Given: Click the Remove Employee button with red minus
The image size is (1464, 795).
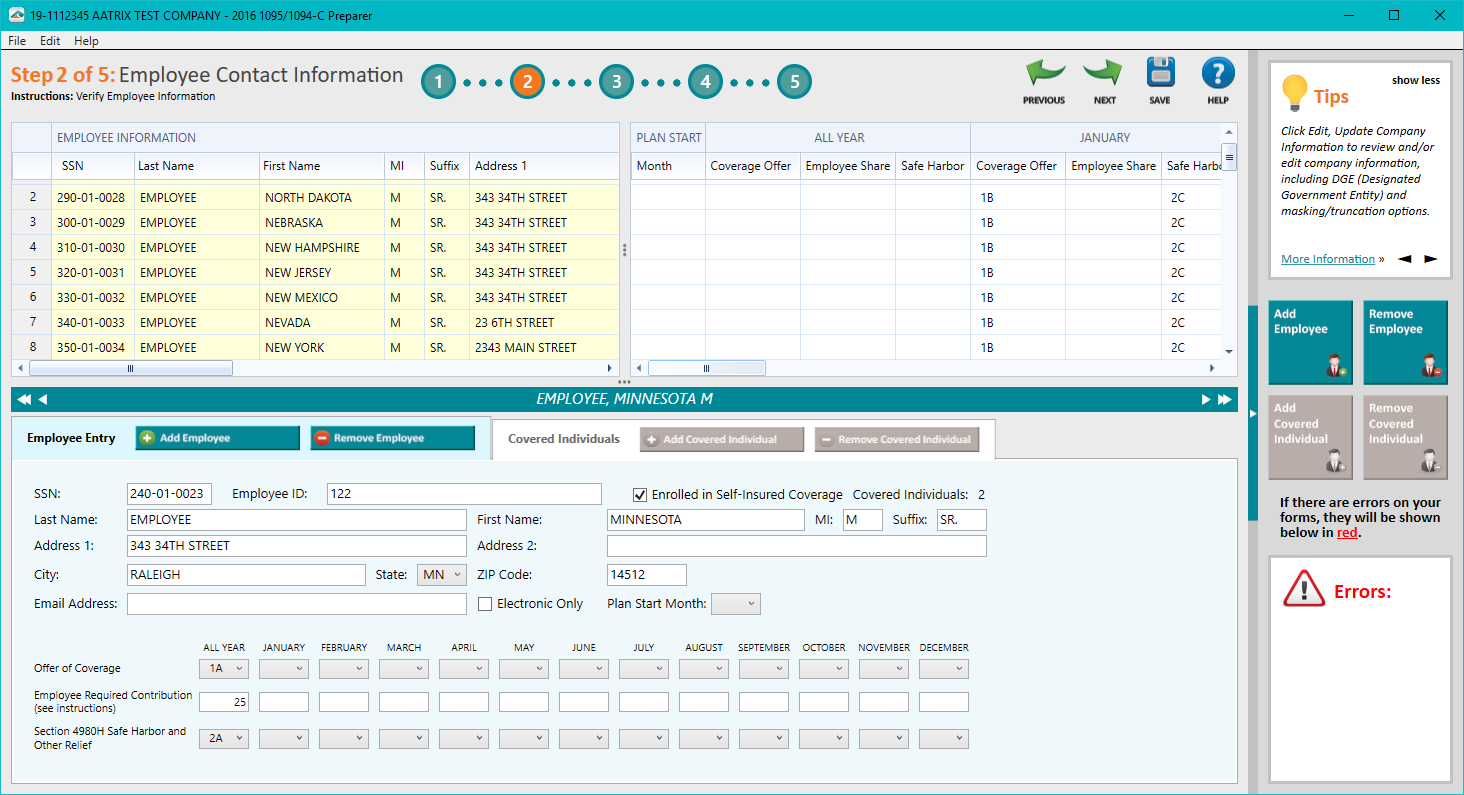Looking at the screenshot, I should click(392, 438).
